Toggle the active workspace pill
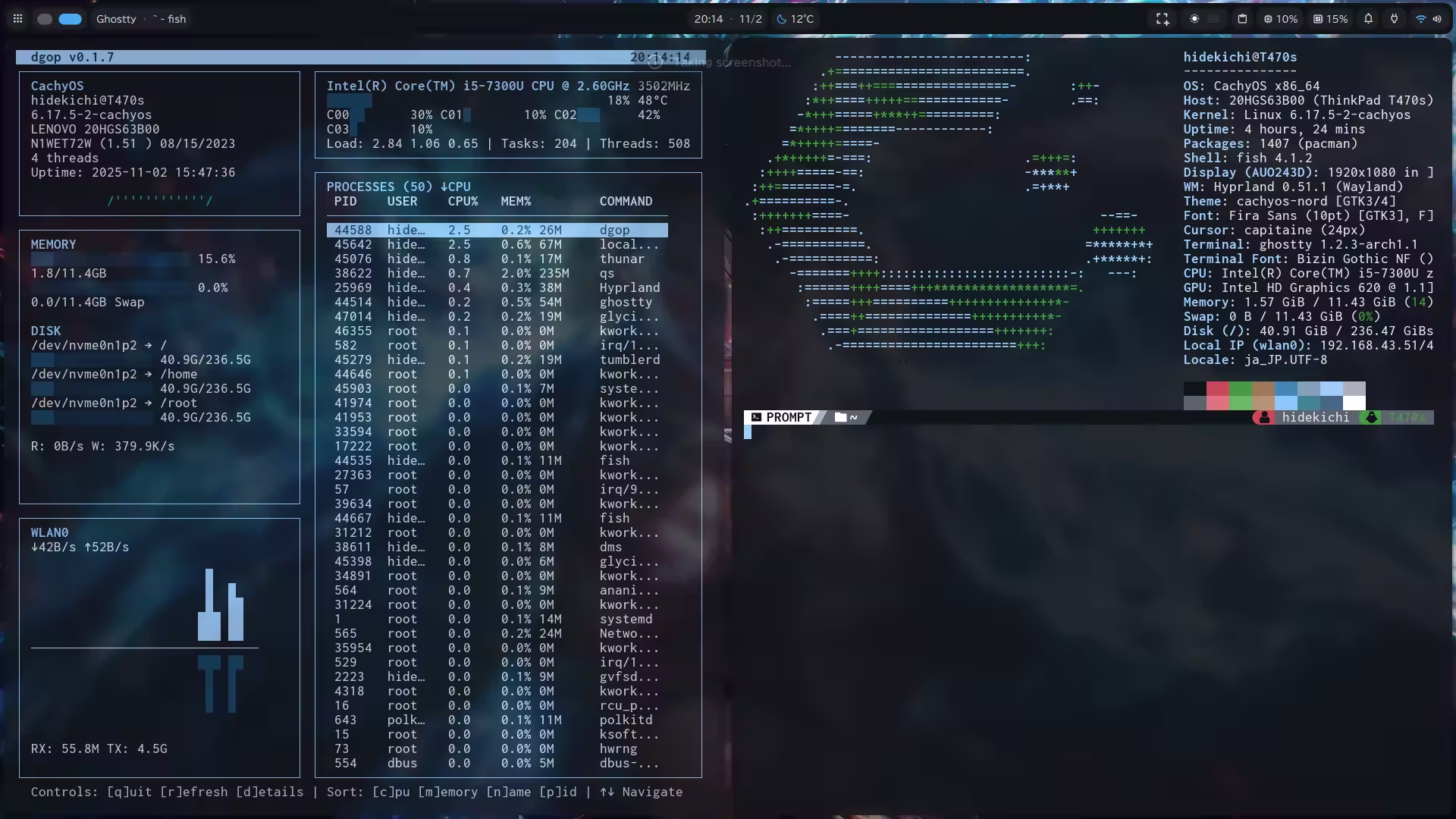The height and width of the screenshot is (819, 1456). 71,19
